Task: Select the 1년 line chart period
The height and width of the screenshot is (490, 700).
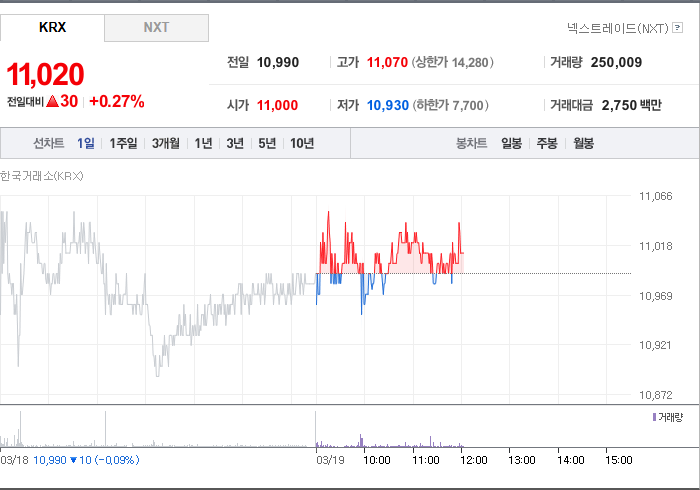Action: tap(204, 143)
